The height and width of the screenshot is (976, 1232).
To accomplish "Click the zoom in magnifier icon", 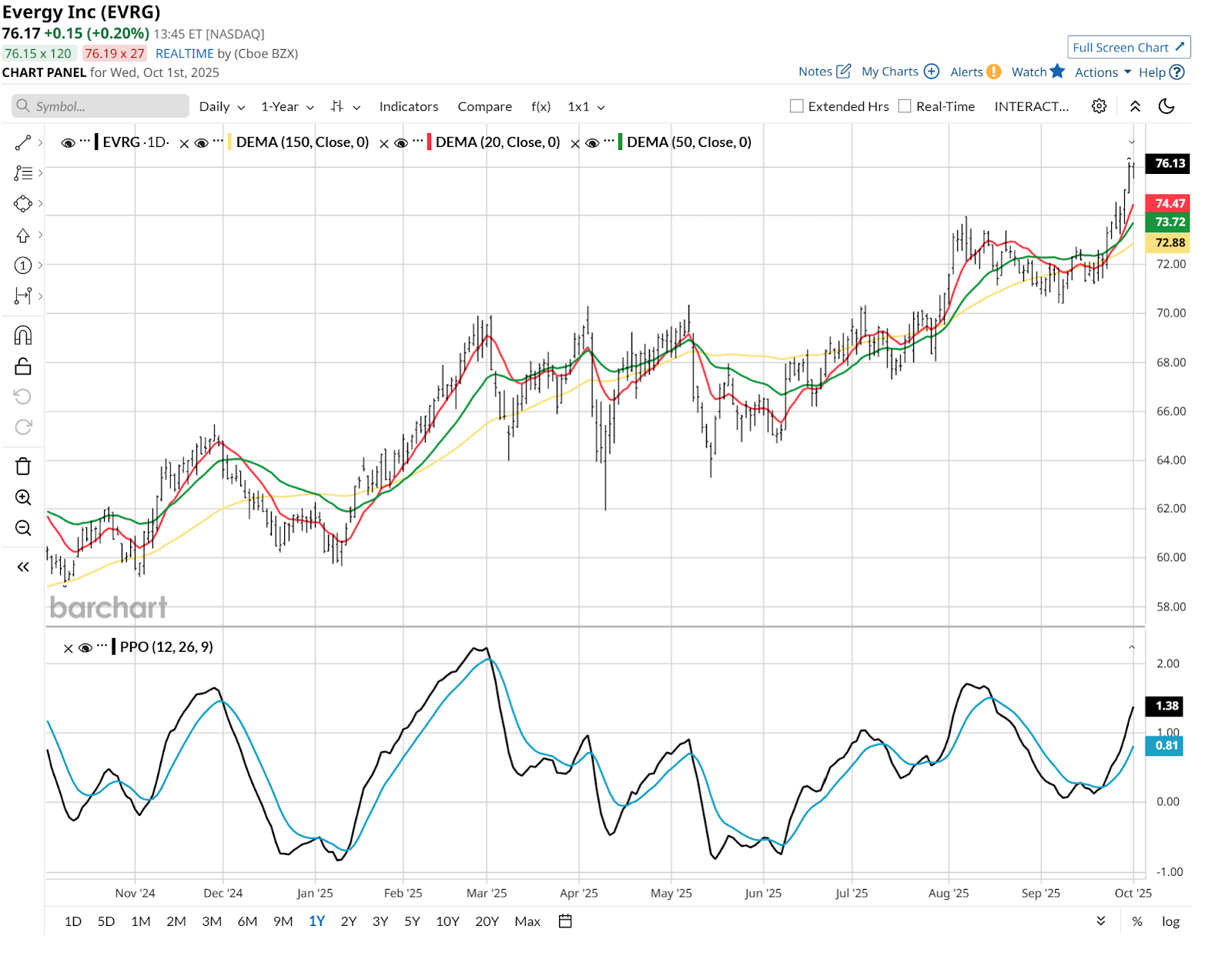I will click(x=23, y=497).
